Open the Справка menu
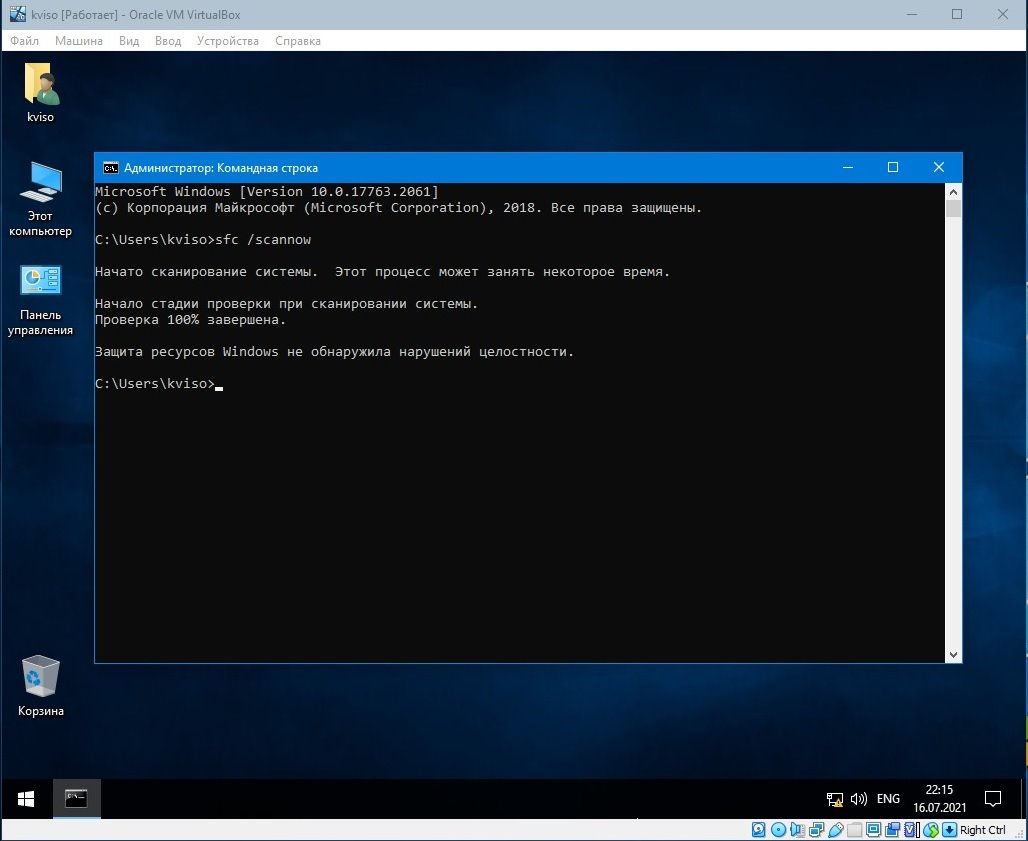Viewport: 1028px width, 841px height. coord(298,41)
